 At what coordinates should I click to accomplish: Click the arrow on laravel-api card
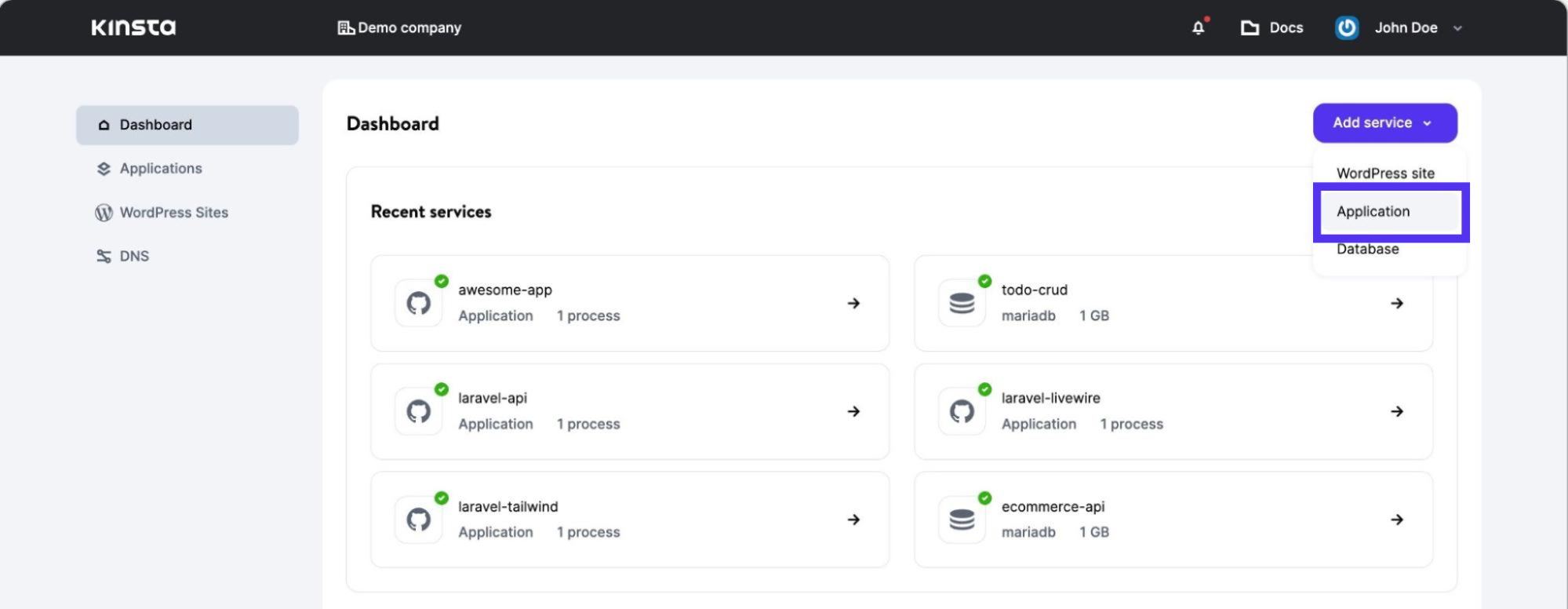point(853,411)
